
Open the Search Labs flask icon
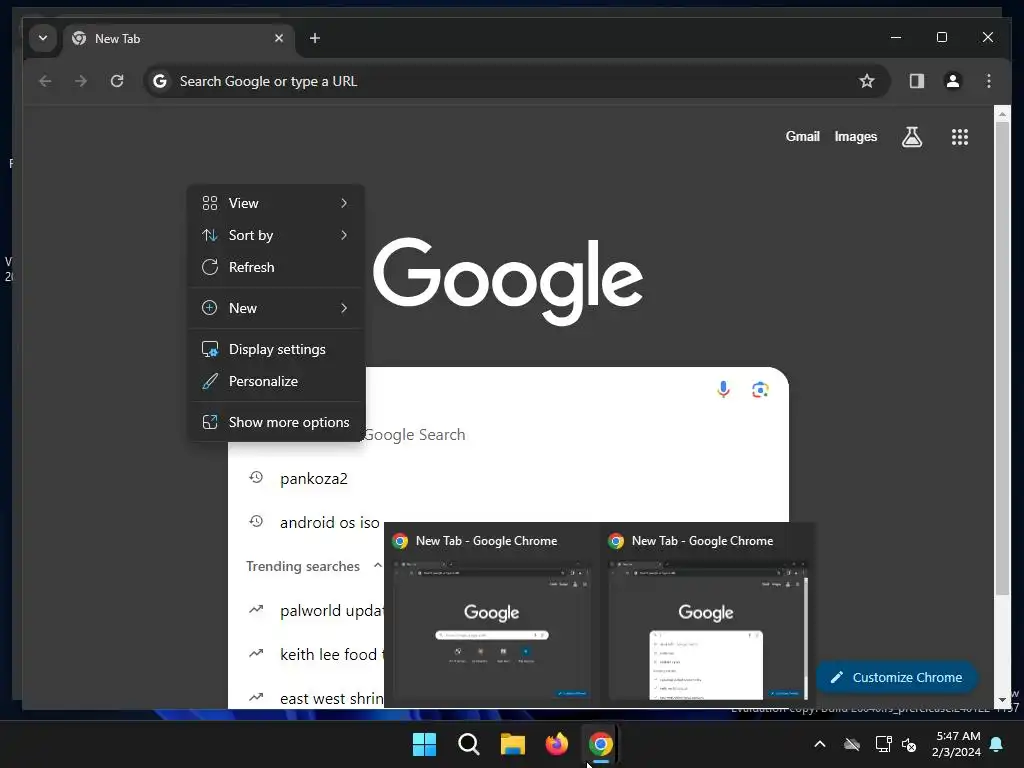coord(912,136)
